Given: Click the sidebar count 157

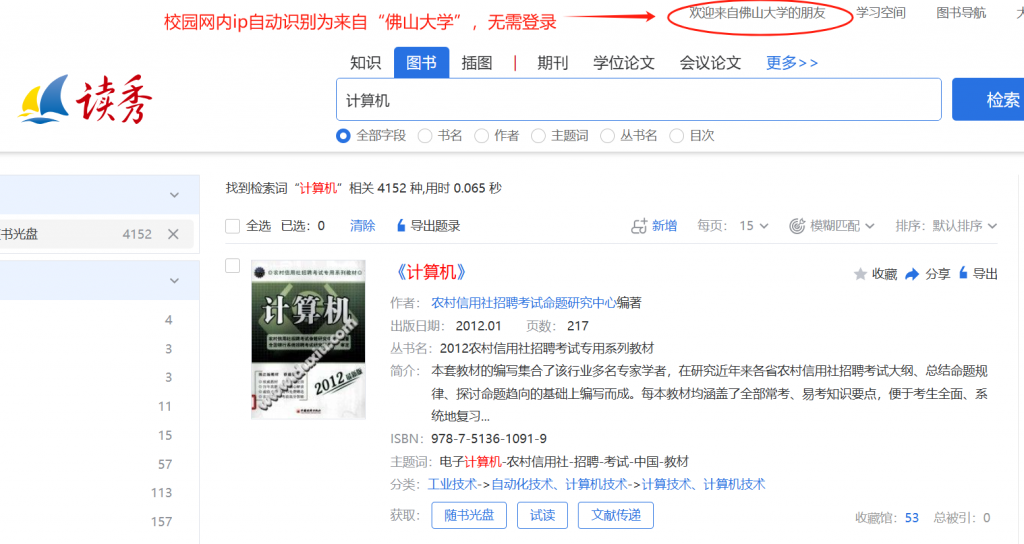Looking at the screenshot, I should [161, 522].
